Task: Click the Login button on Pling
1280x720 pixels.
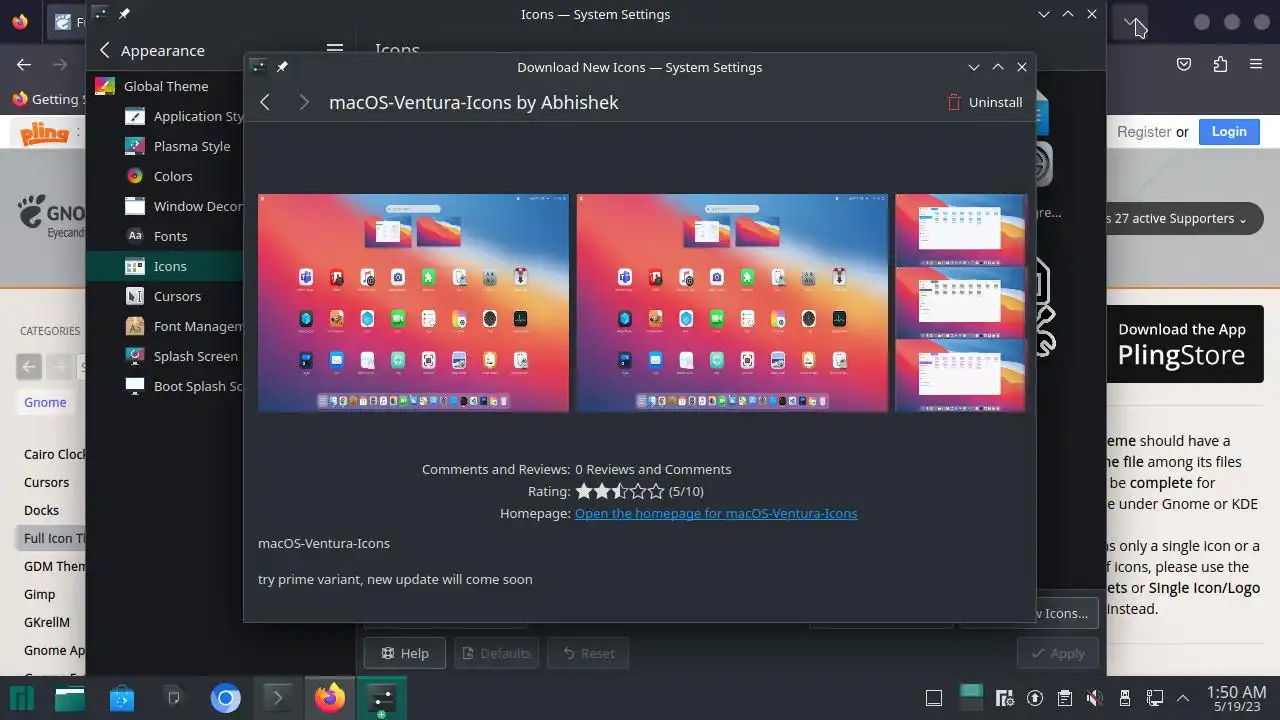Action: tap(1229, 131)
